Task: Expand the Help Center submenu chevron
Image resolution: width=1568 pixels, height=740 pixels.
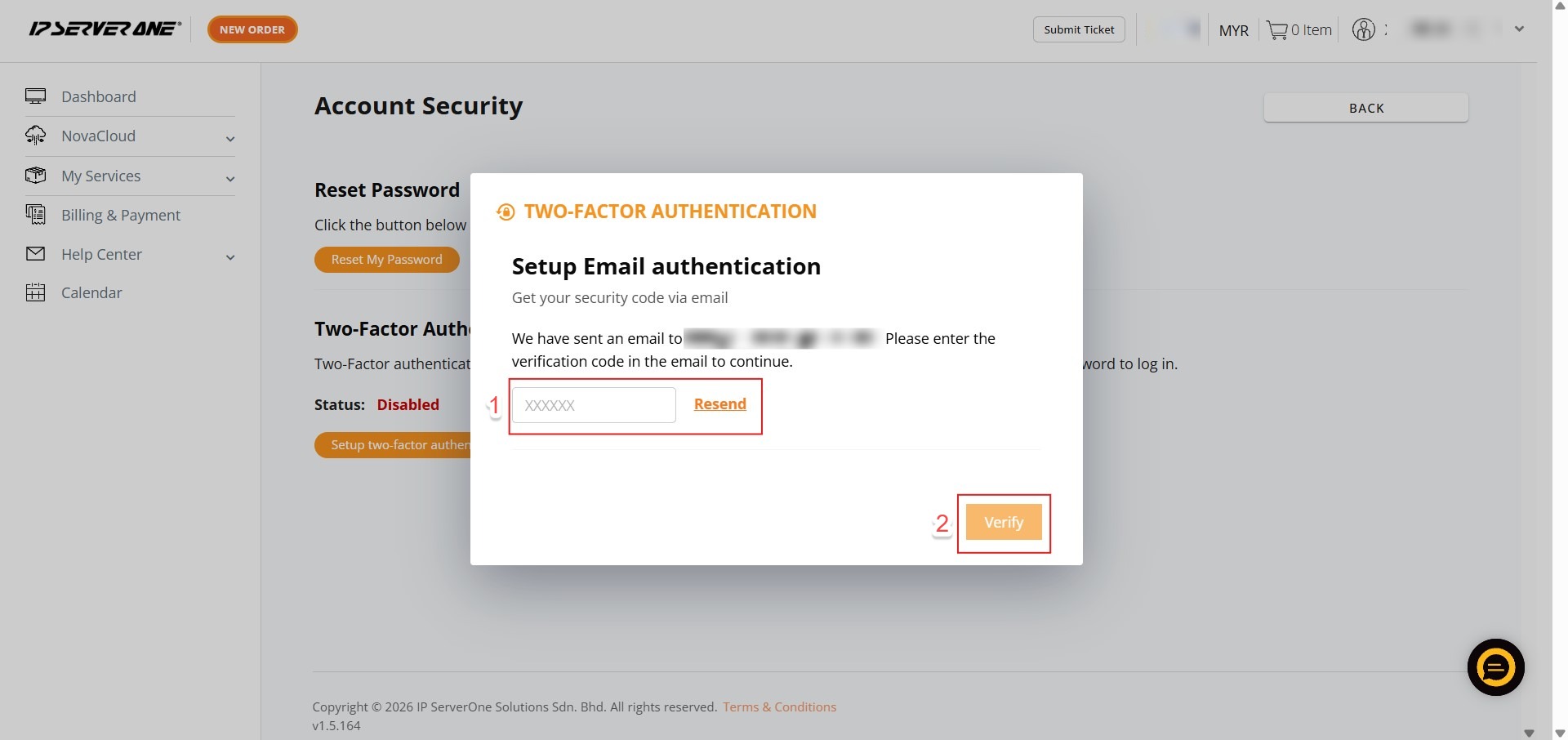Action: click(x=230, y=257)
